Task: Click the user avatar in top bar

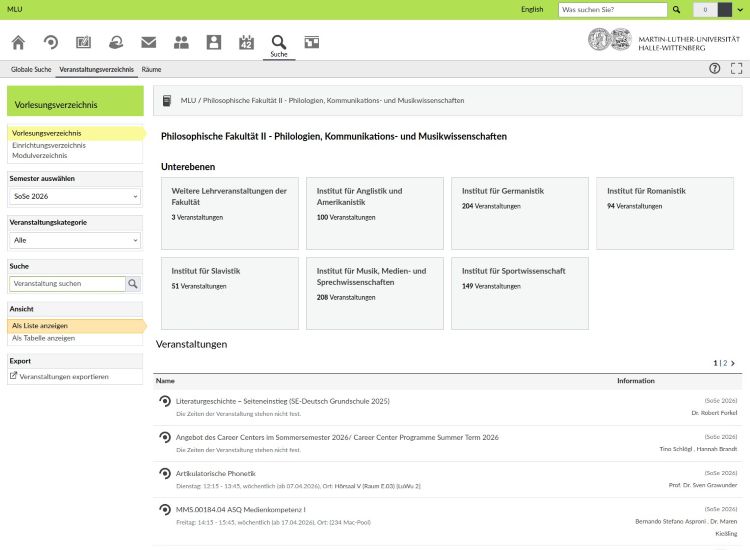Action: 725,10
